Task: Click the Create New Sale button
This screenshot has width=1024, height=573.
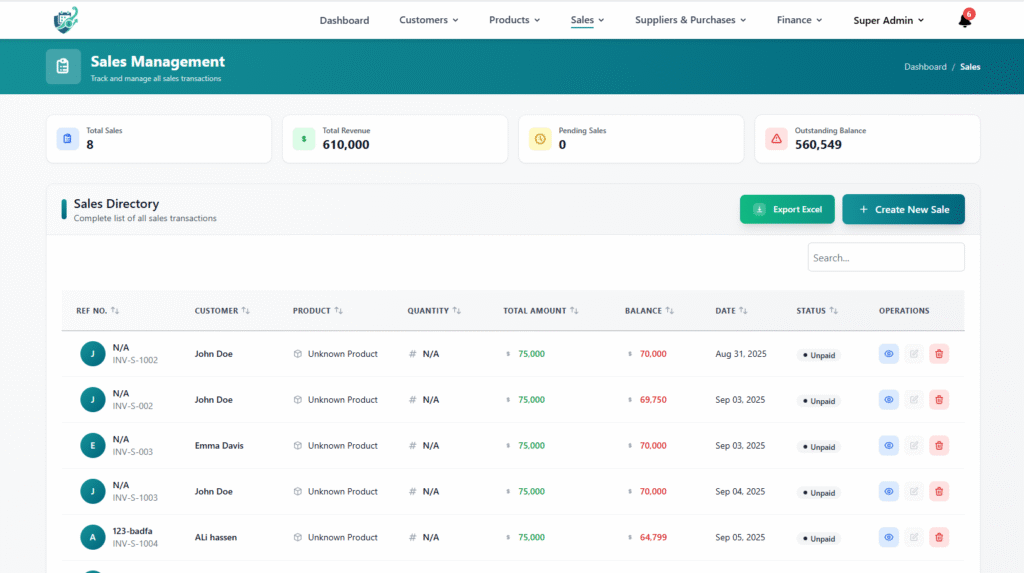Action: click(x=903, y=210)
